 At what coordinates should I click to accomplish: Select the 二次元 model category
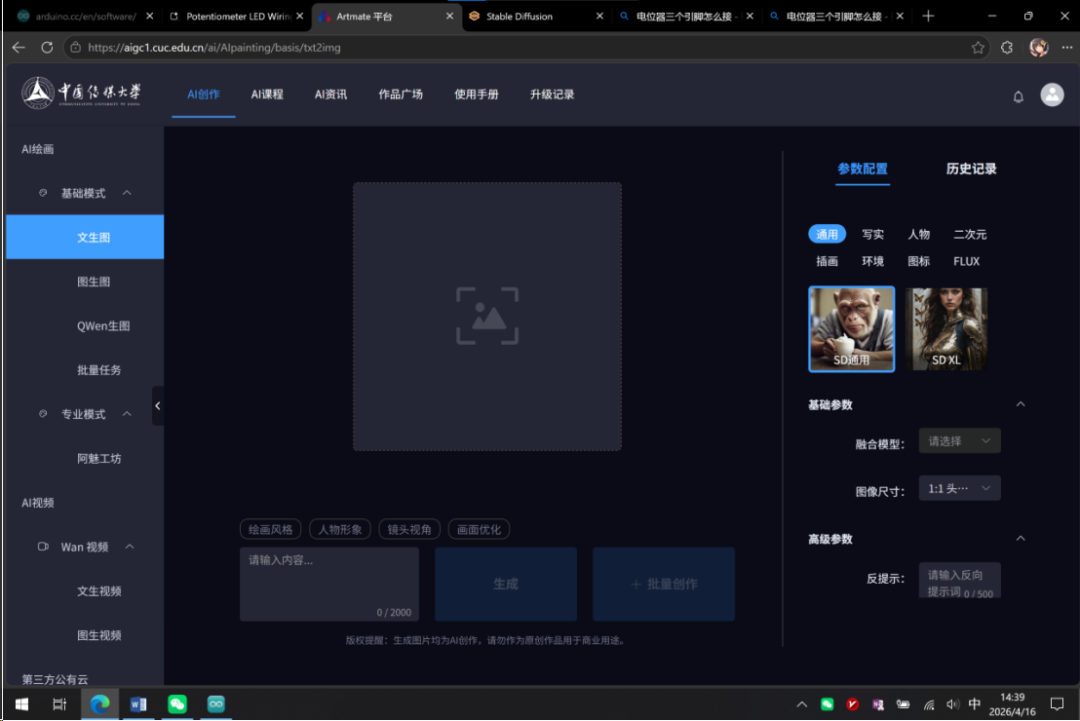coord(970,234)
